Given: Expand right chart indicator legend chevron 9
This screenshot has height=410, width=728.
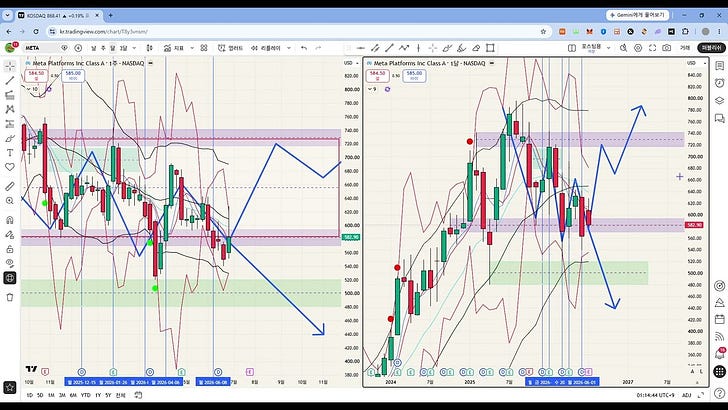Looking at the screenshot, I should [372, 89].
